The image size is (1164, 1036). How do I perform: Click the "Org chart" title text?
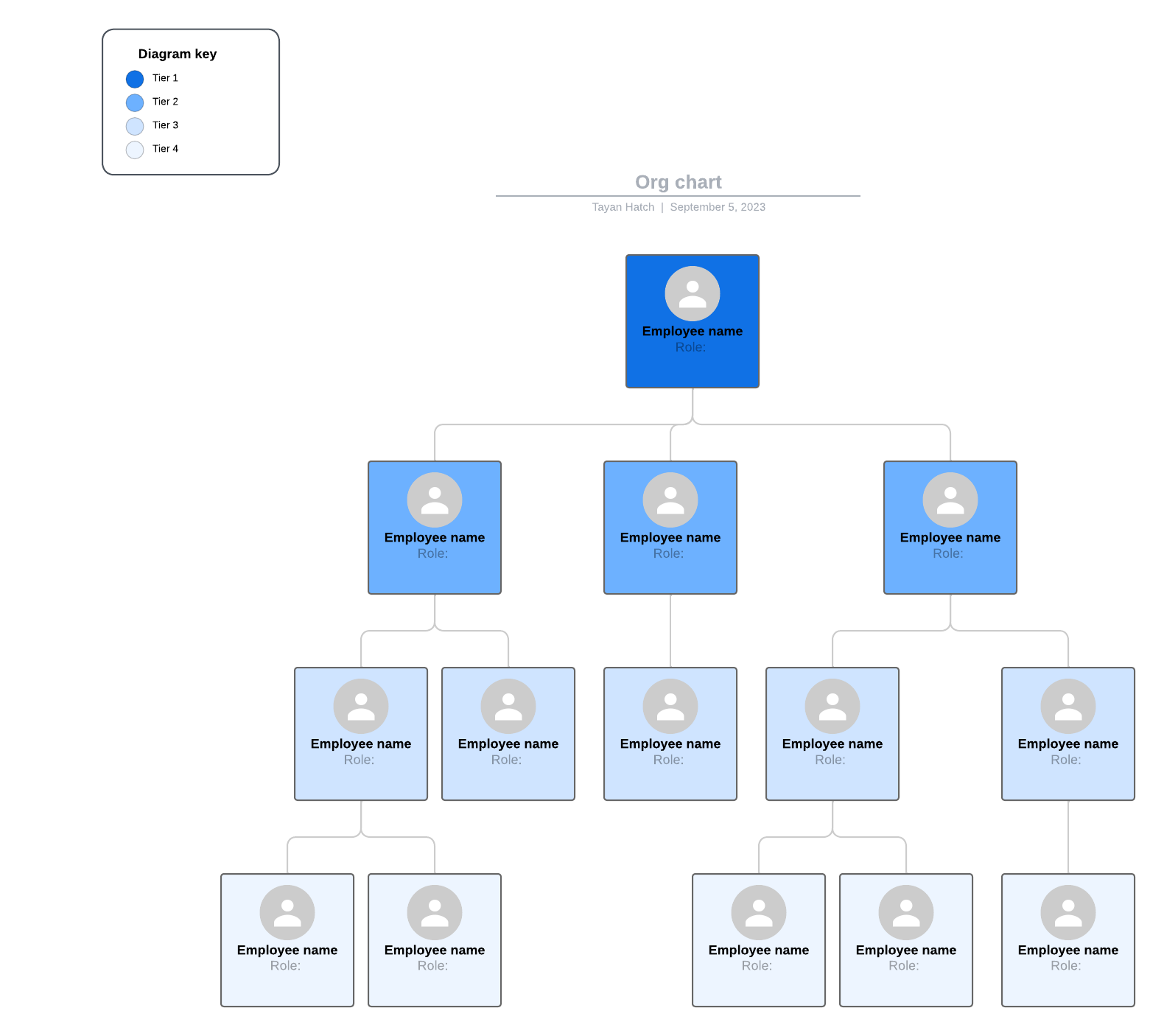[x=678, y=182]
